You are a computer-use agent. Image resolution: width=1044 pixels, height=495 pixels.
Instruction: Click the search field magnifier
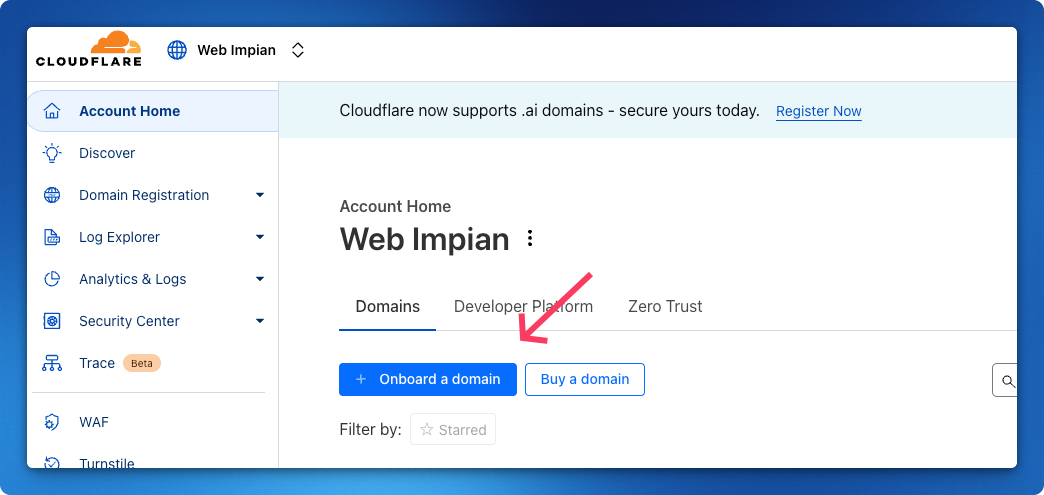click(1008, 380)
